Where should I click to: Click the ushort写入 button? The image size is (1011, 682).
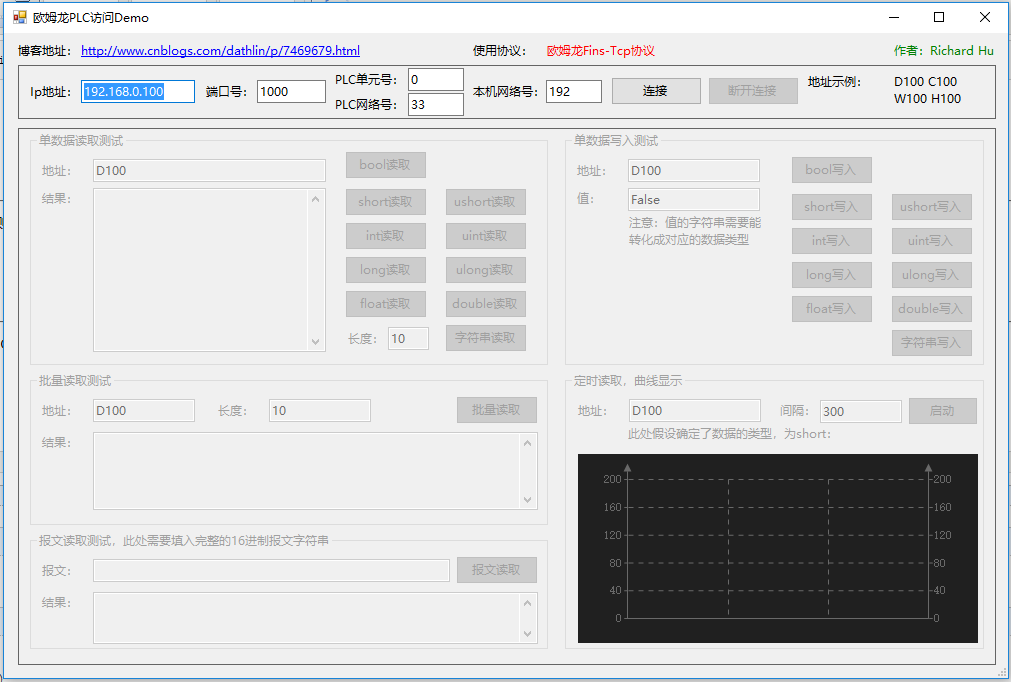[x=932, y=207]
